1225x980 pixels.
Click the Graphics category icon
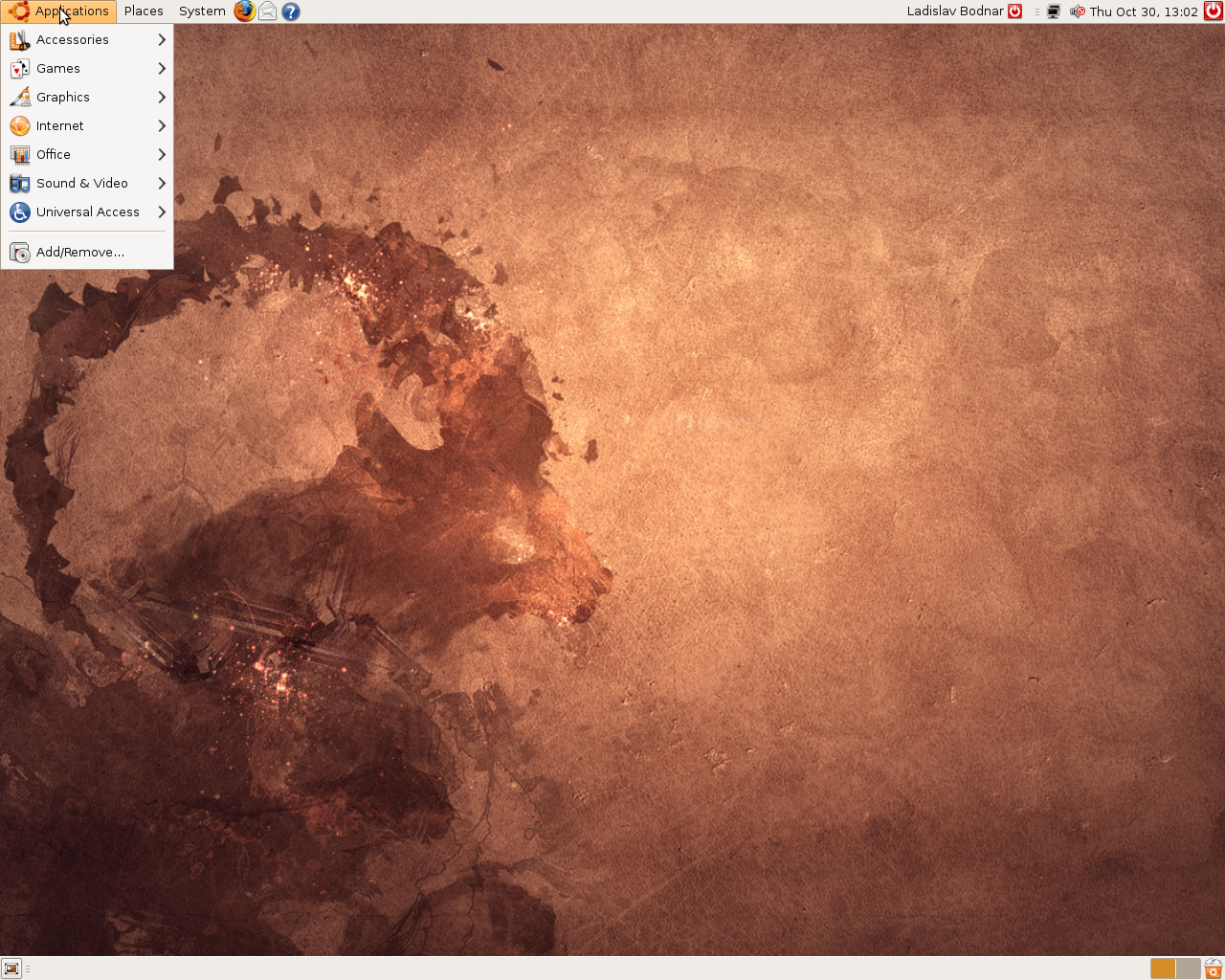(x=20, y=98)
